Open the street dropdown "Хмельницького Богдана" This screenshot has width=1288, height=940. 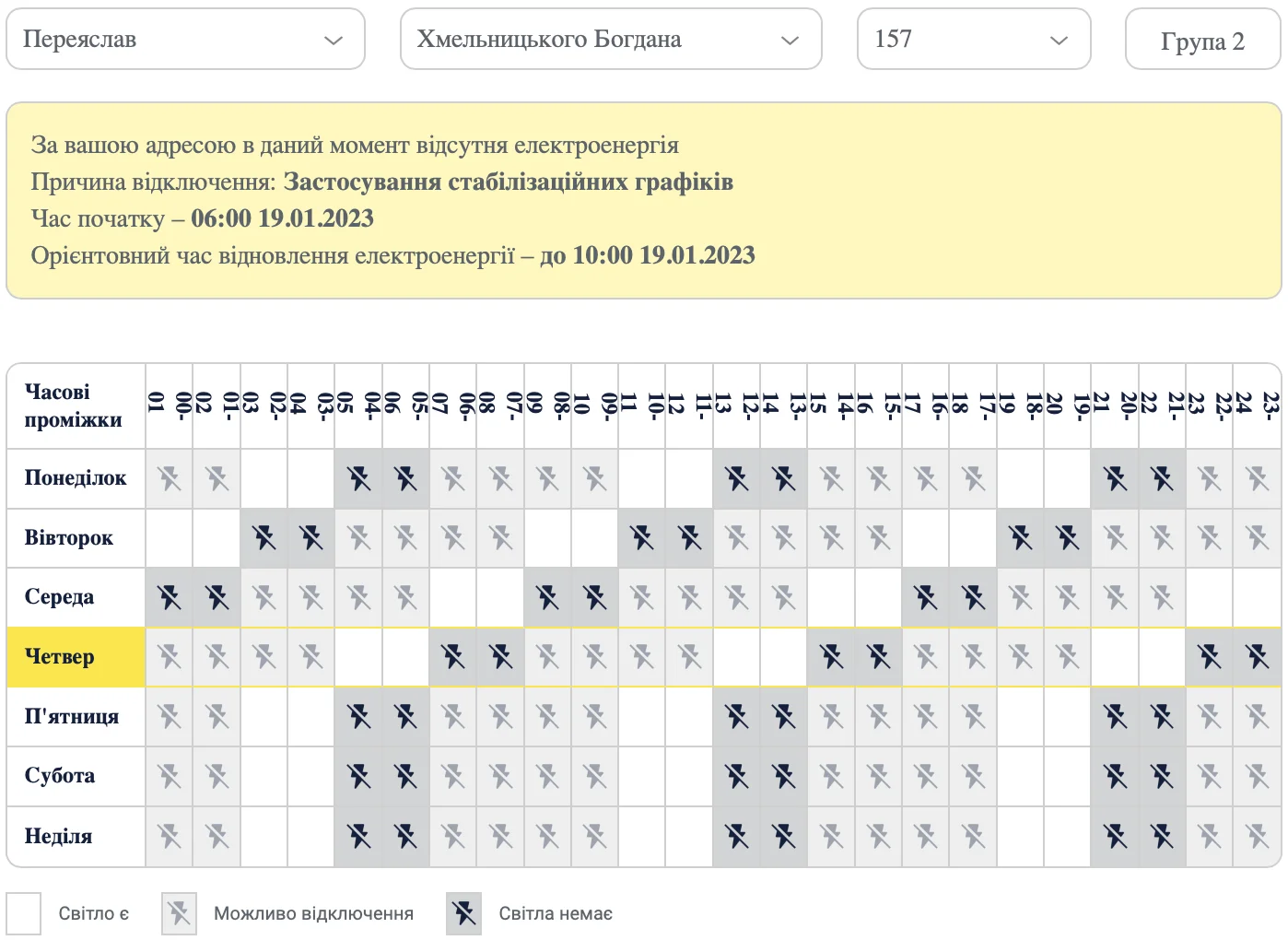[x=611, y=39]
